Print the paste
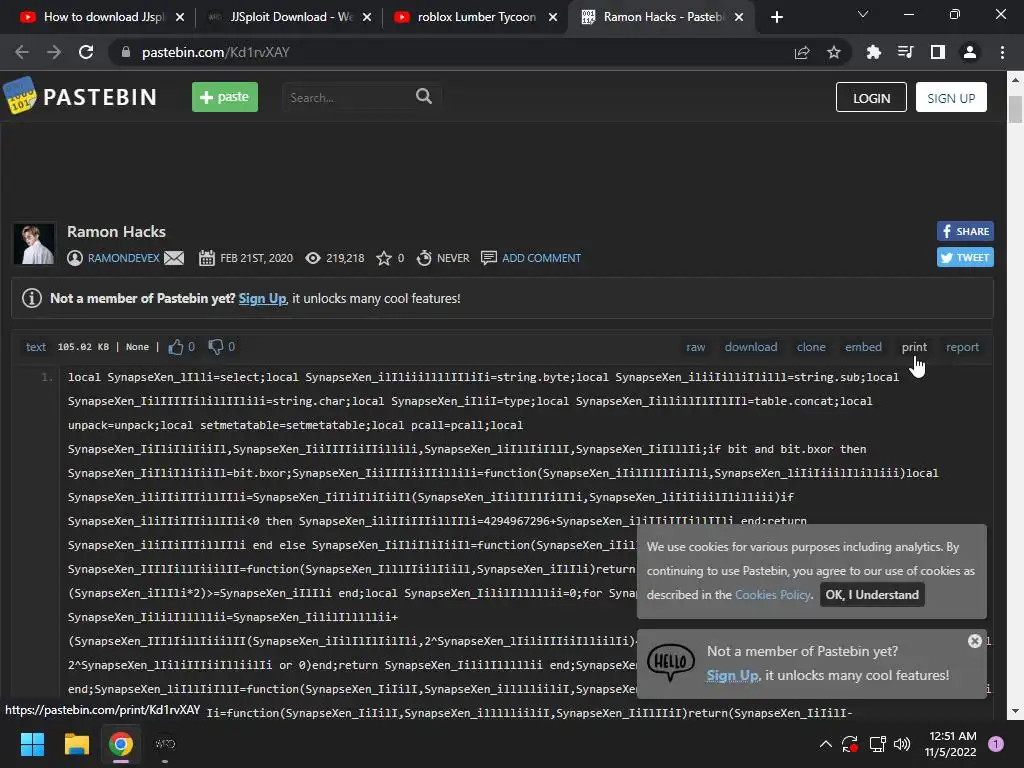Screen dimensions: 1024x768 click(914, 347)
